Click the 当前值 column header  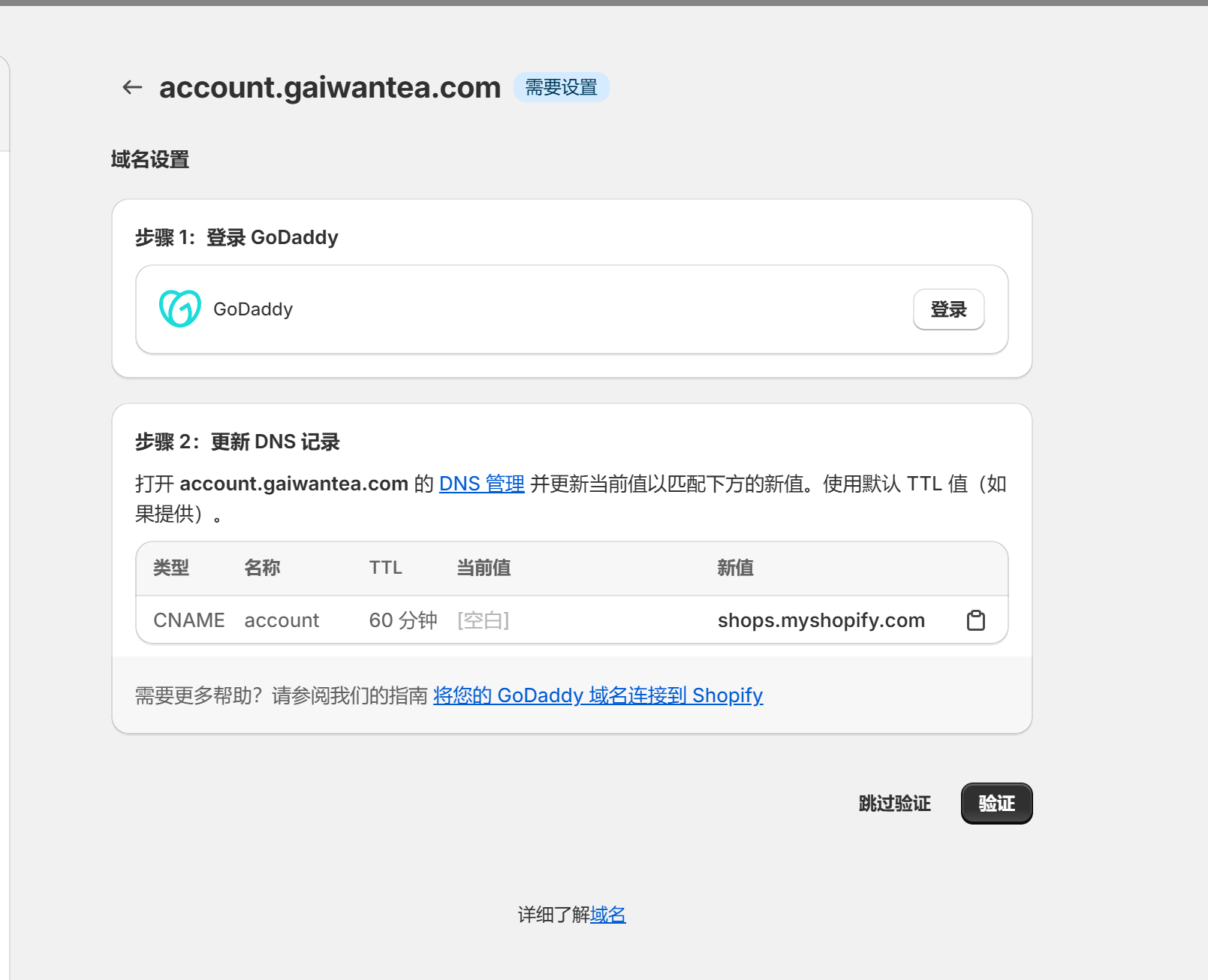click(484, 568)
